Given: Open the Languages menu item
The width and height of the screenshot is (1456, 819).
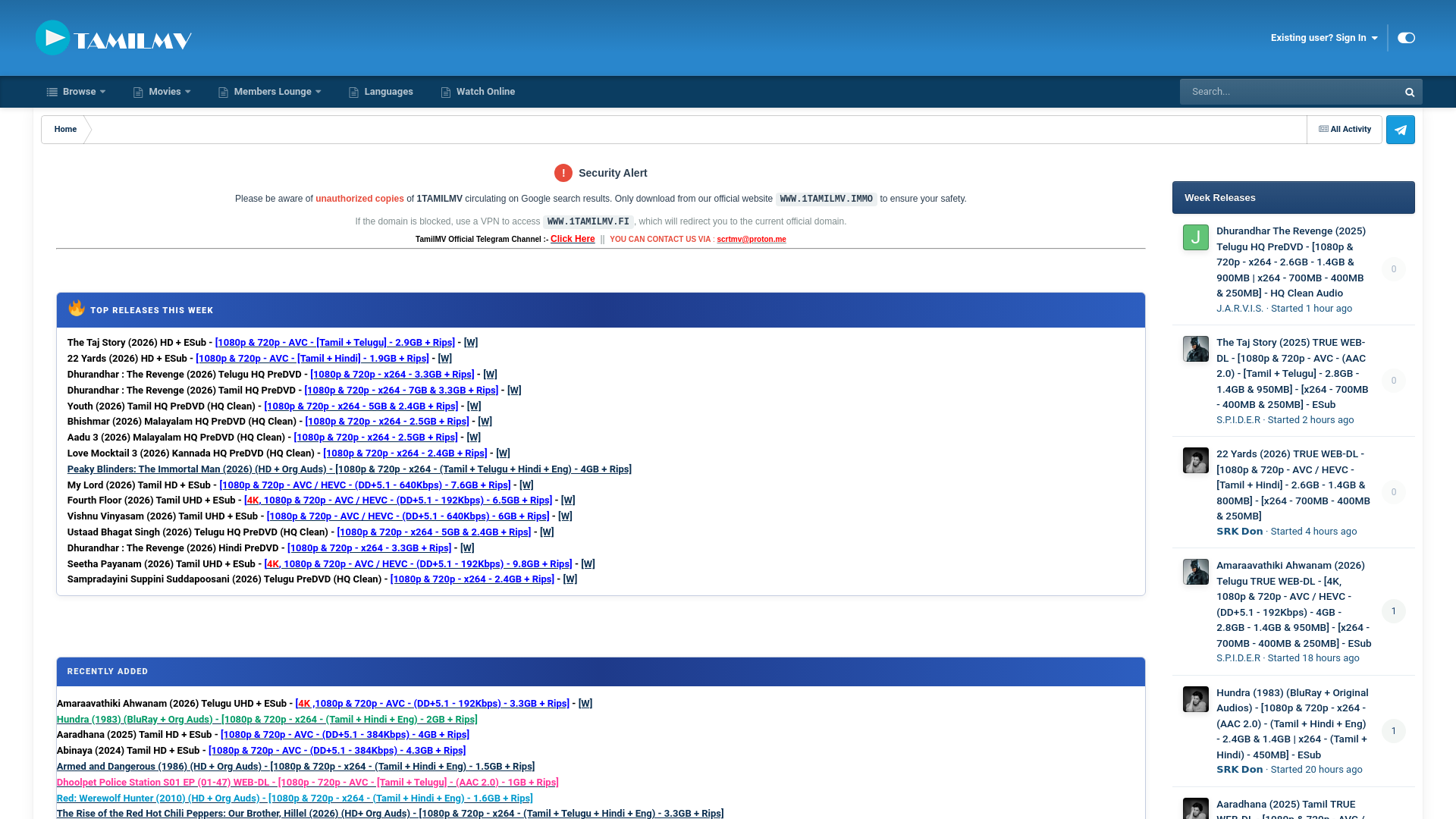Looking at the screenshot, I should tap(381, 92).
